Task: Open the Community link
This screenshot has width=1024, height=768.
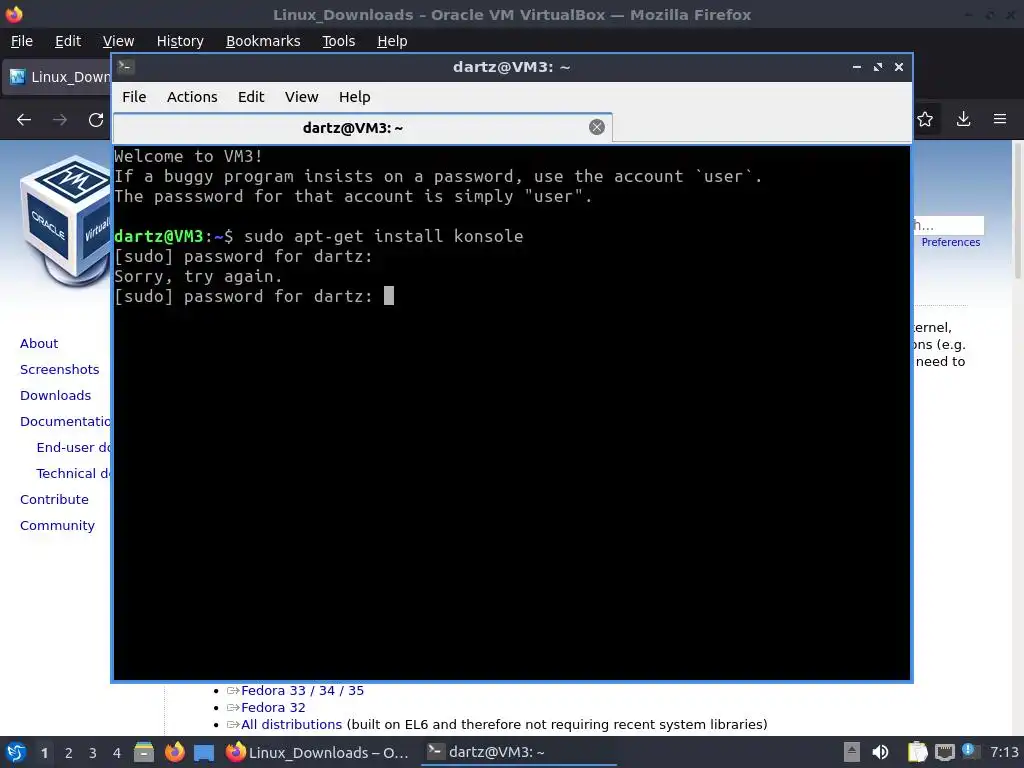Action: tap(57, 526)
